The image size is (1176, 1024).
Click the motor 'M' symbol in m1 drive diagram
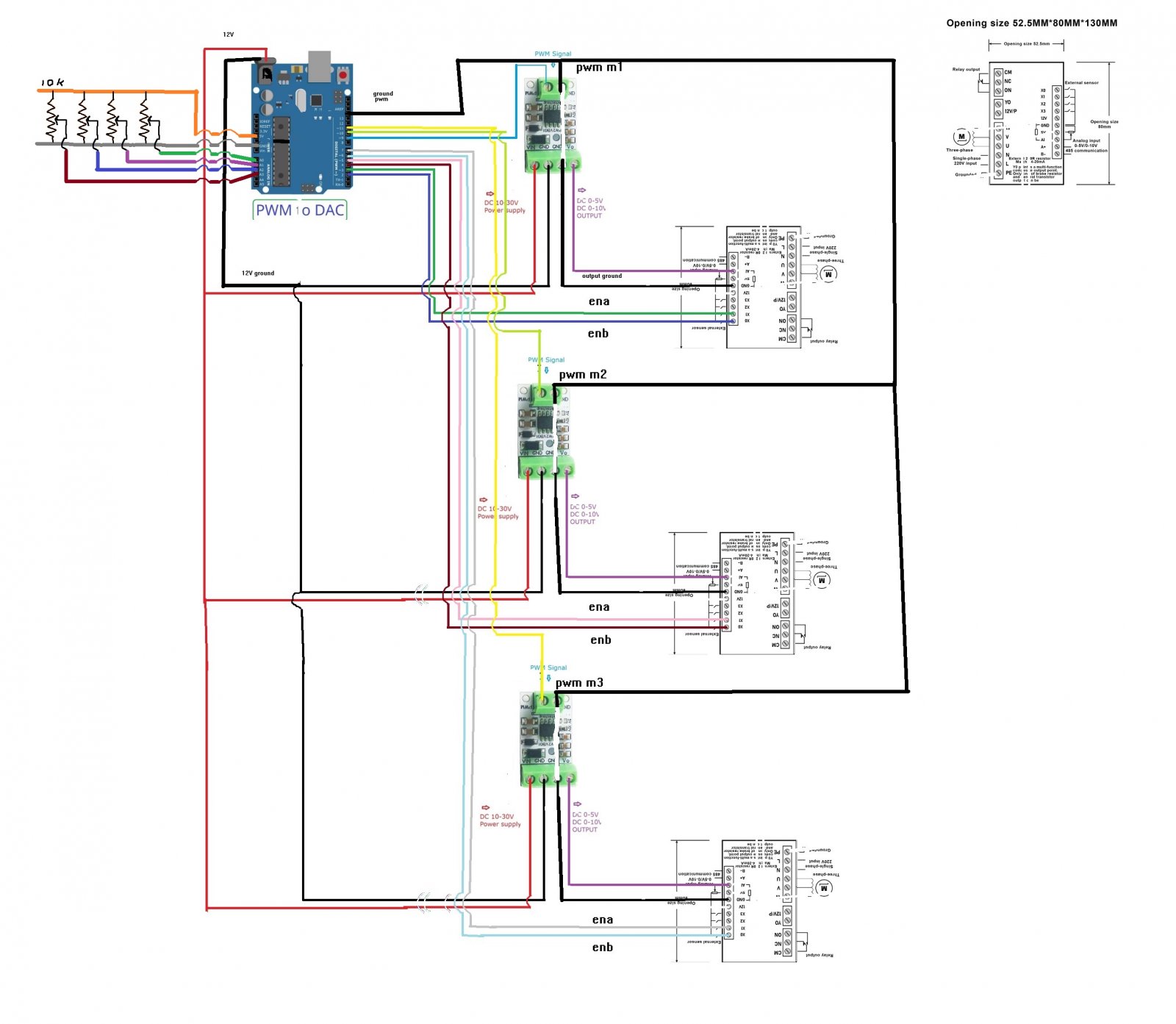(828, 274)
